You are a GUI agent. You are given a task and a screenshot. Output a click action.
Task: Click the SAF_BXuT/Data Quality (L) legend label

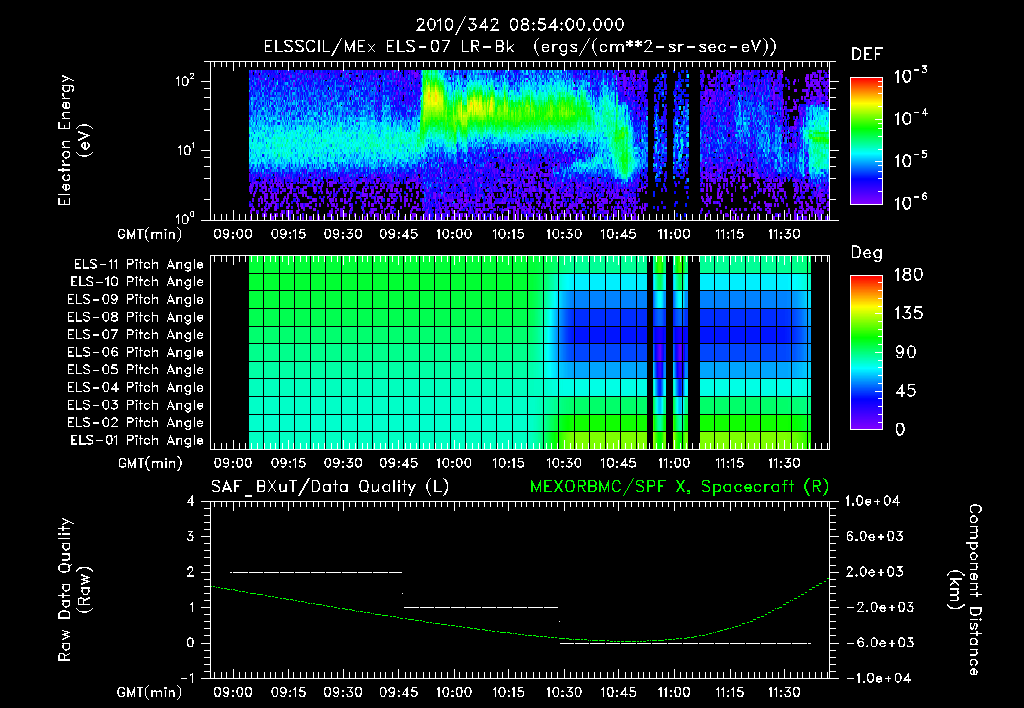pos(330,487)
